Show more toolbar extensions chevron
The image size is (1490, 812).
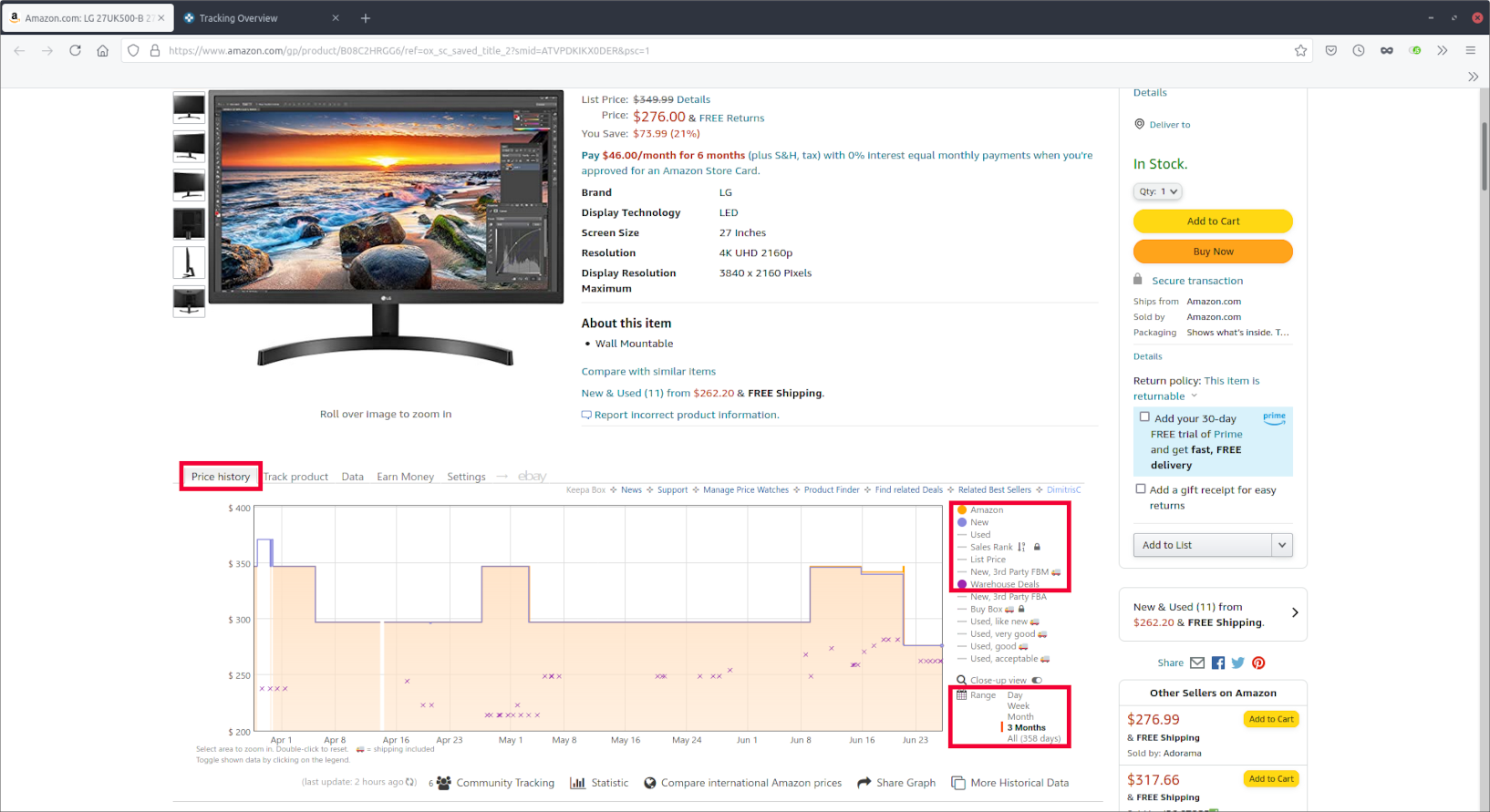click(x=1442, y=50)
